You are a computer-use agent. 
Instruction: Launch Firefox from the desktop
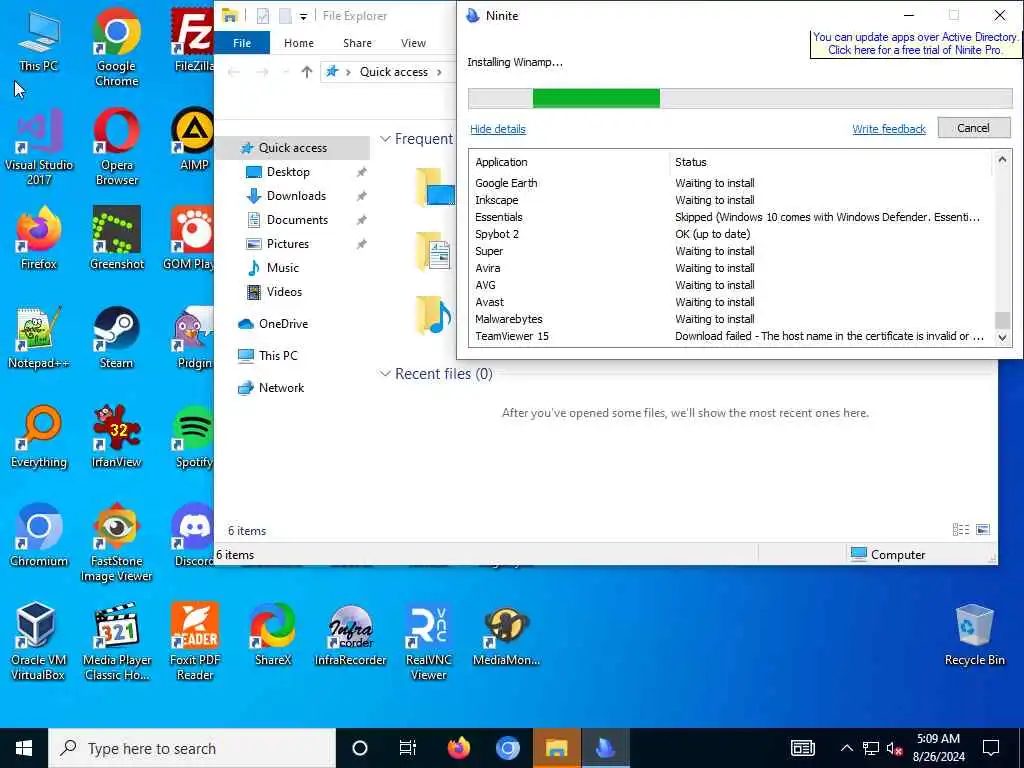click(x=39, y=239)
